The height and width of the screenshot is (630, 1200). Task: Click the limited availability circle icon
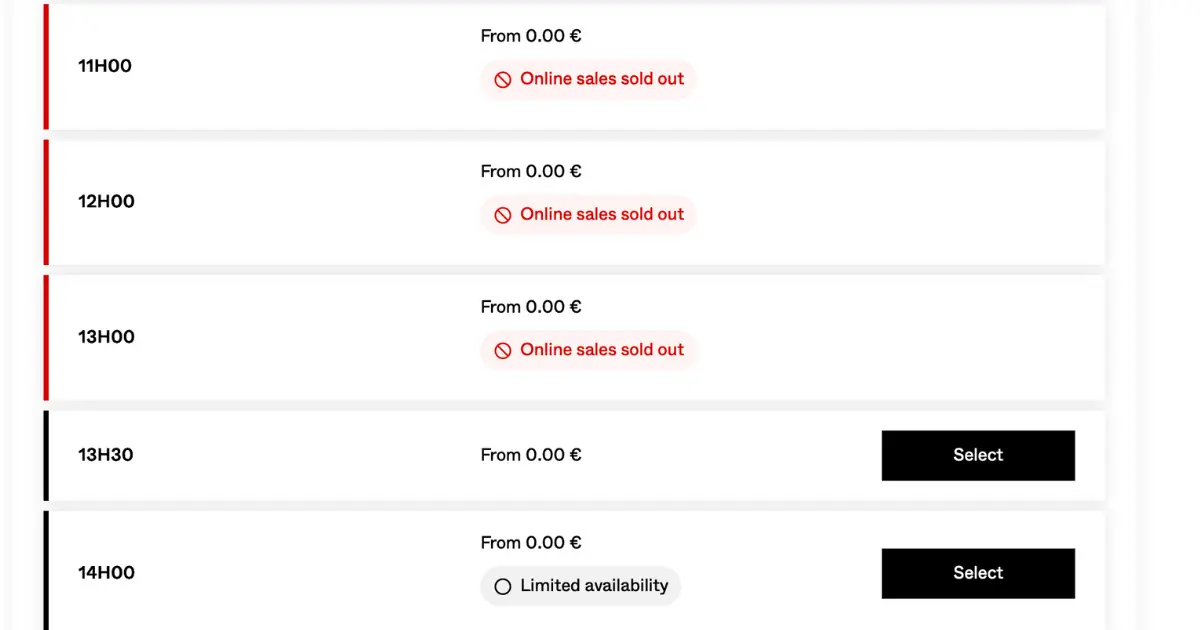point(503,586)
